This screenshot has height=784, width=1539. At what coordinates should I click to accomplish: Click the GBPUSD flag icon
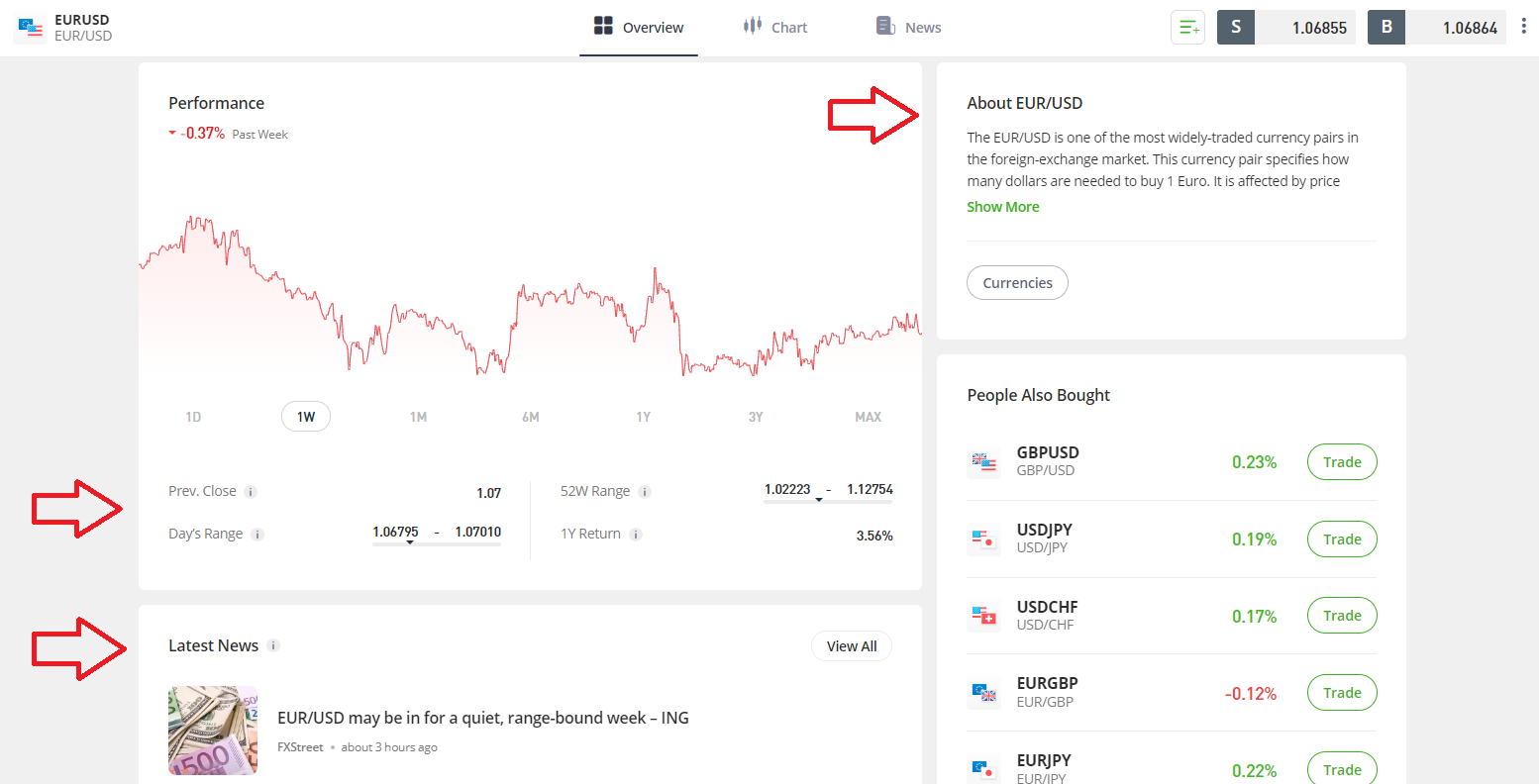coord(983,462)
